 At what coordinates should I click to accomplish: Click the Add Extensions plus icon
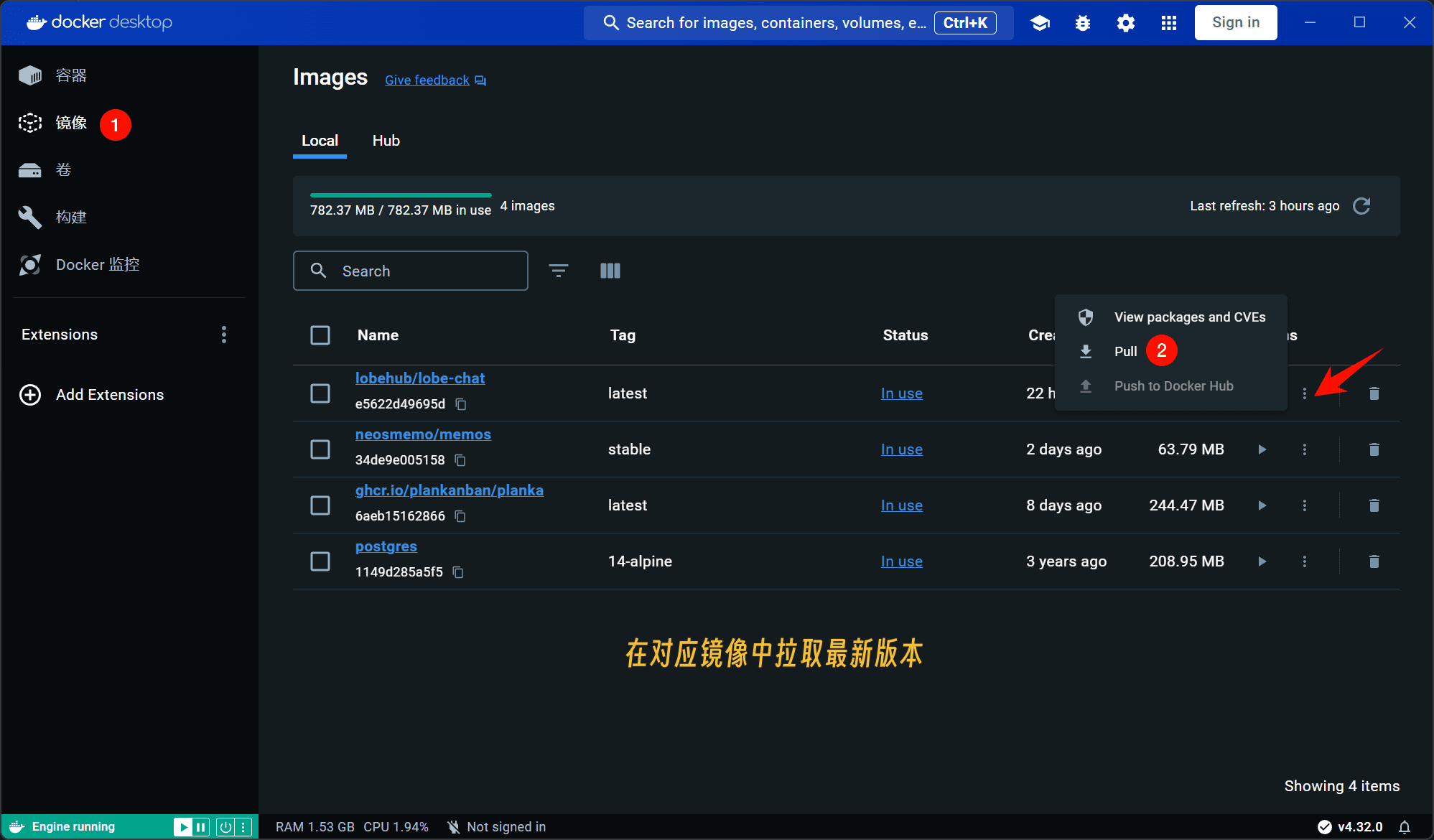pyautogui.click(x=30, y=395)
